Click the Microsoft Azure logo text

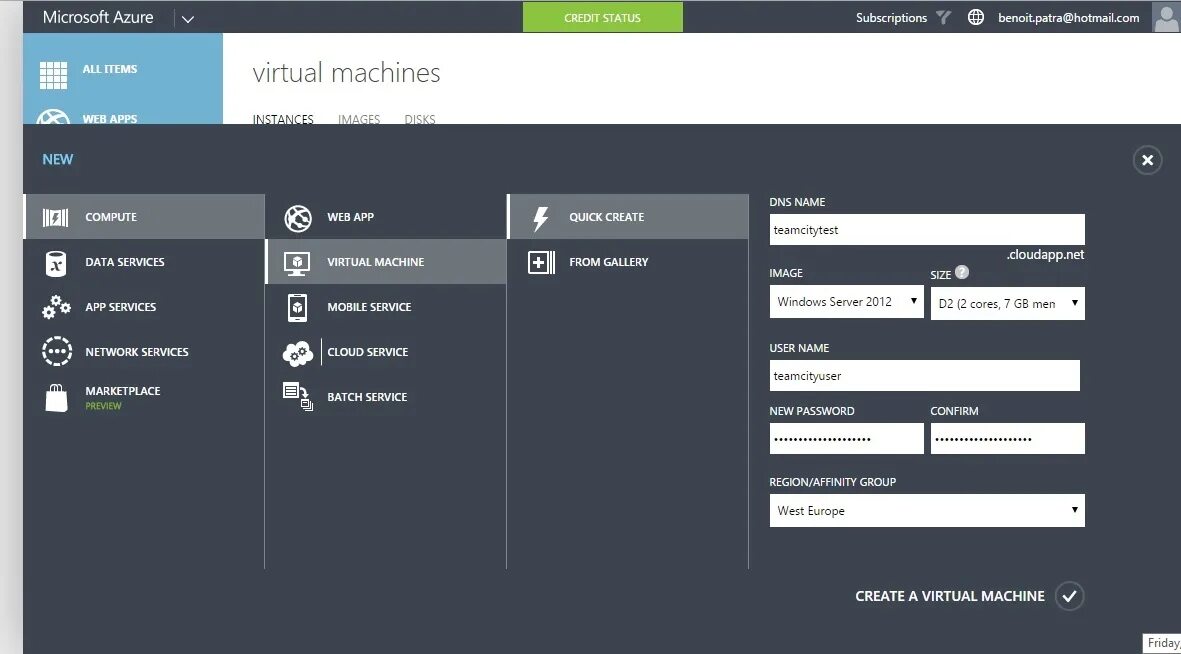tap(98, 17)
